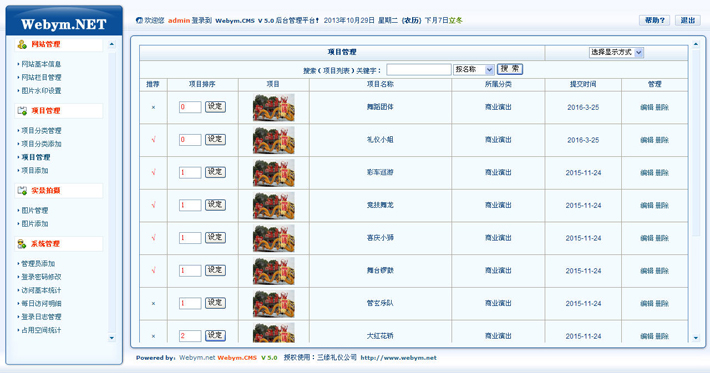This screenshot has height=373, width=710.
Task: Click 删除 link for 舞蹈团体
Action: coord(662,107)
